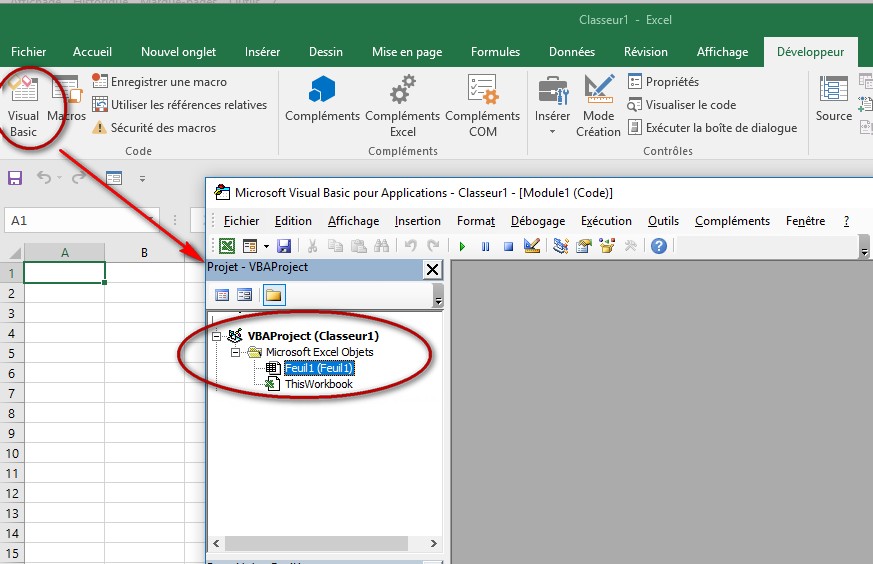
Task: Close the Projet - VBAProject pane
Action: point(432,269)
